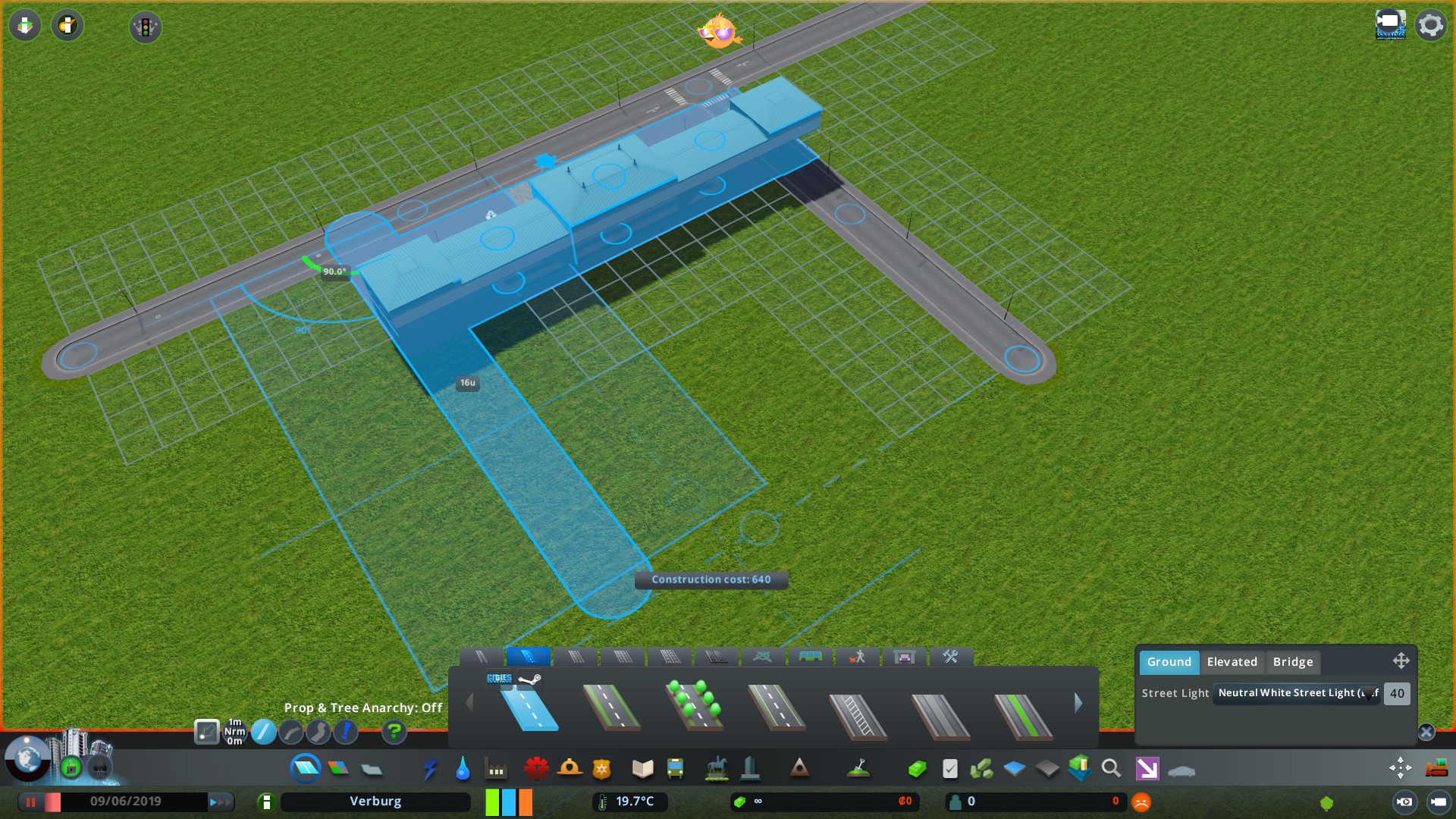Open the Healthcare services menu
Viewport: 1456px width, 819px height.
tap(536, 769)
